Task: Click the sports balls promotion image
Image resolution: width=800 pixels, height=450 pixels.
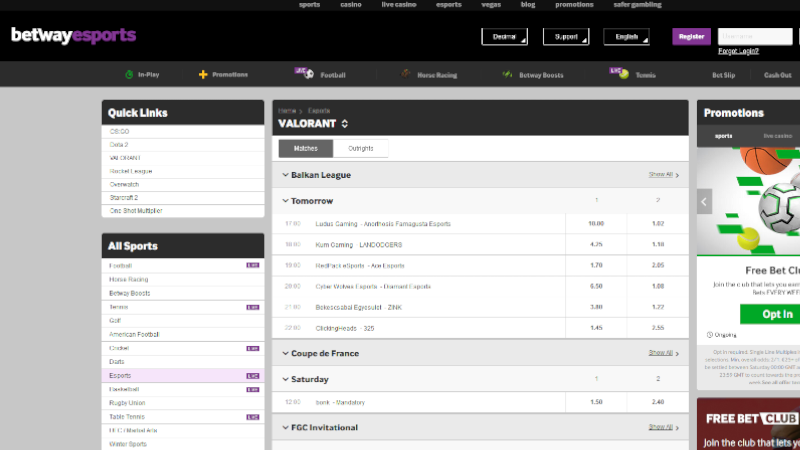Action: pyautogui.click(x=748, y=202)
